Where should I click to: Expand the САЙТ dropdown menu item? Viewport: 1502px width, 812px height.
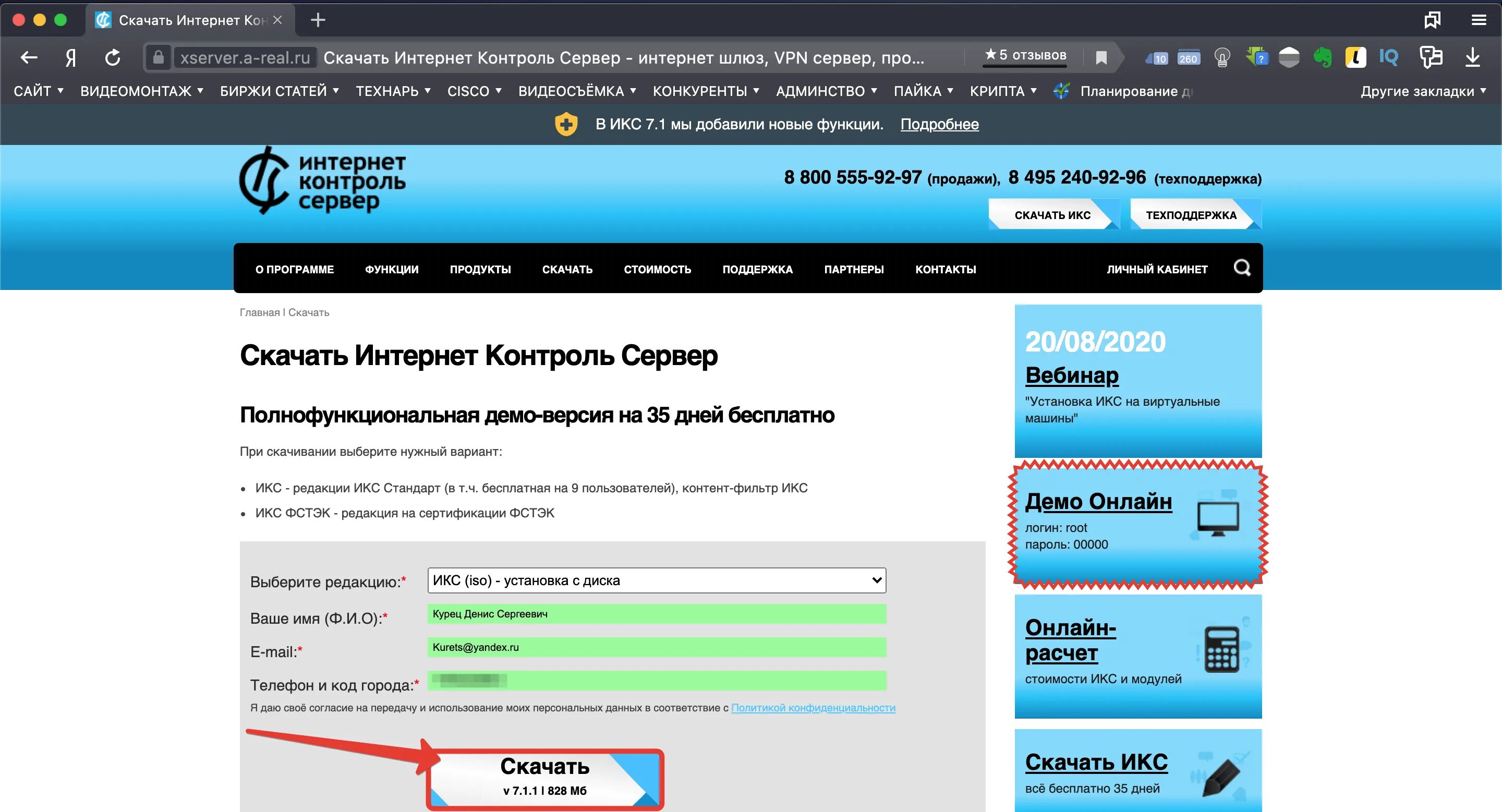[x=37, y=92]
